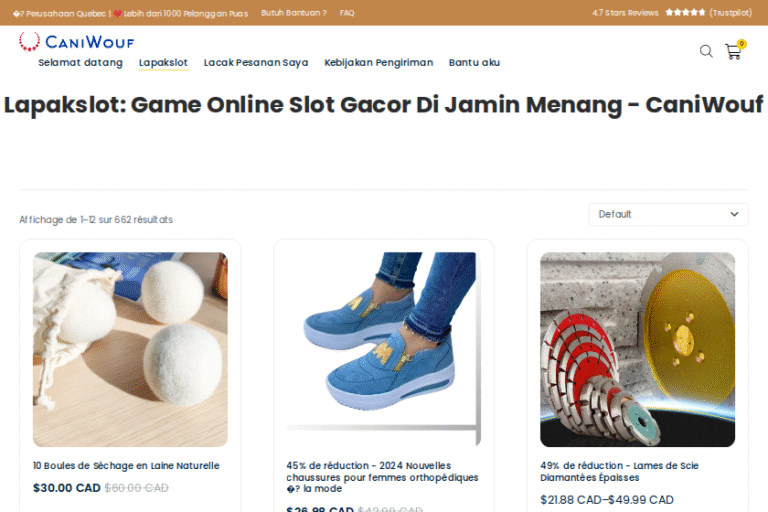Open Kebijakan Pengiriman menu item
Image resolution: width=768 pixels, height=512 pixels.
coord(379,62)
